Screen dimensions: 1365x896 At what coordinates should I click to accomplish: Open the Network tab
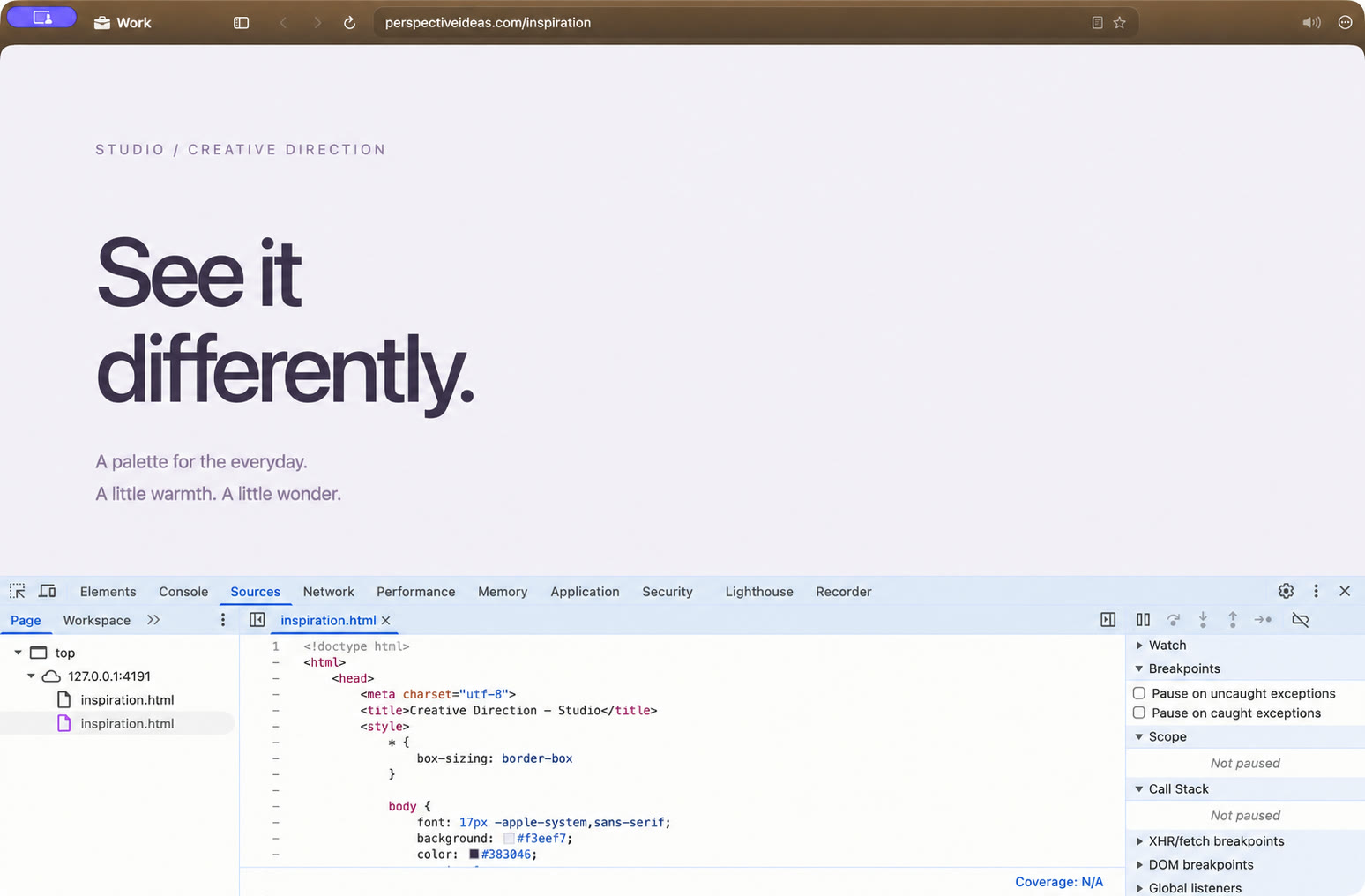point(328,592)
